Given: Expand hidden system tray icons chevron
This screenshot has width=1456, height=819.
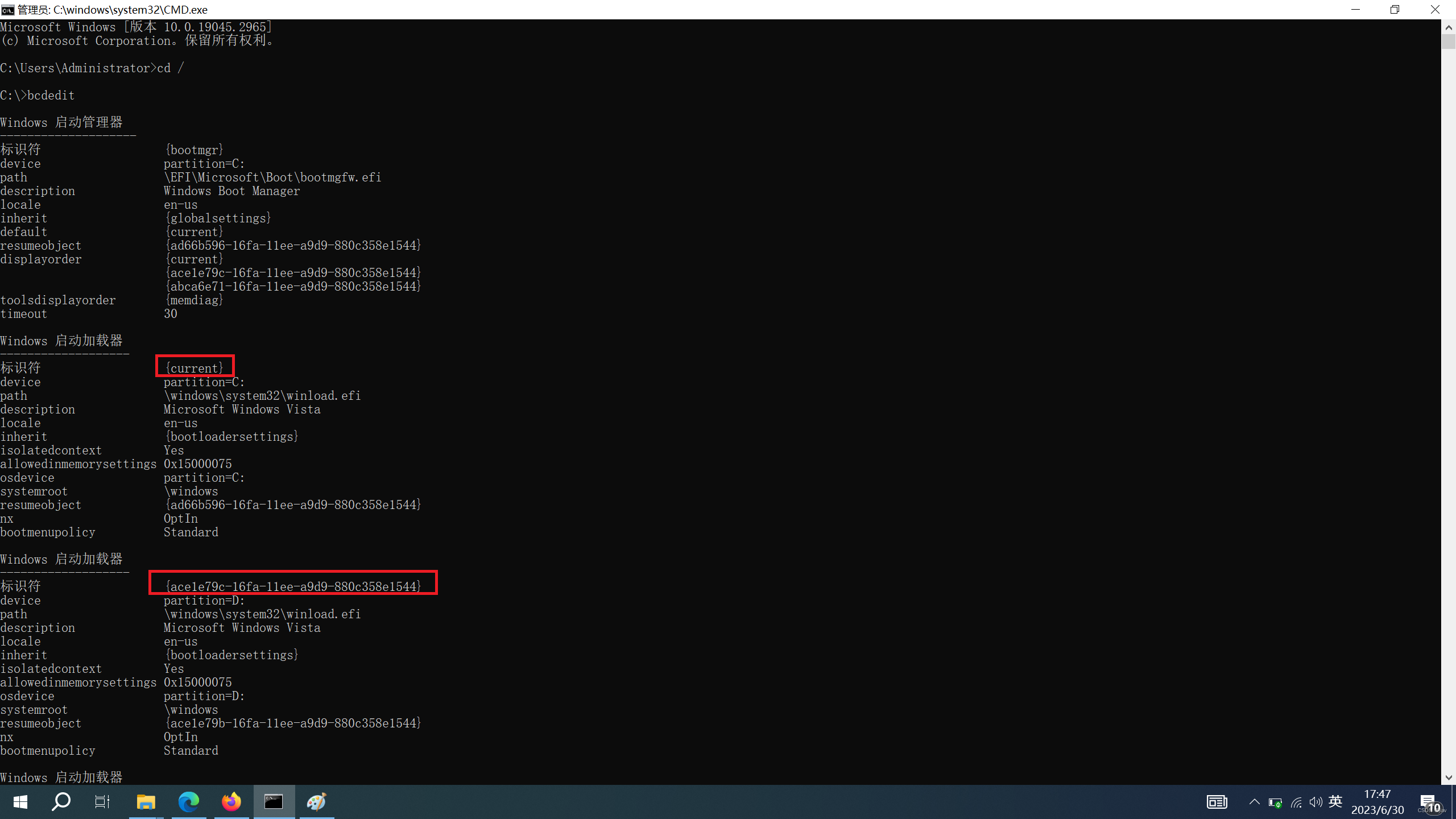Looking at the screenshot, I should coord(1254,802).
